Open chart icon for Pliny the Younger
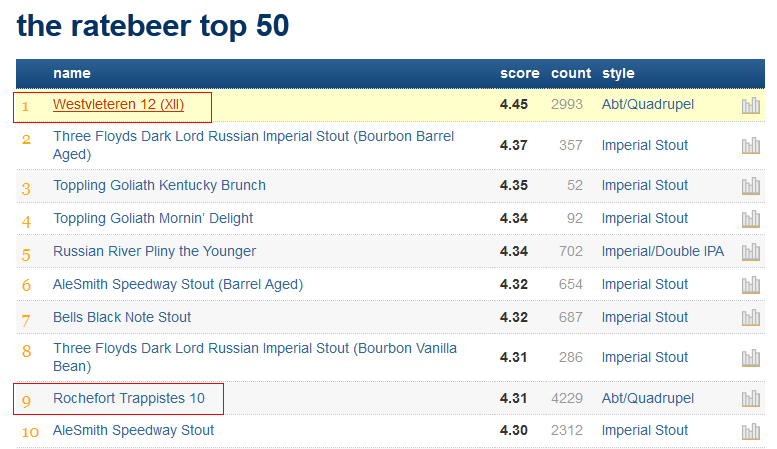 tap(751, 252)
